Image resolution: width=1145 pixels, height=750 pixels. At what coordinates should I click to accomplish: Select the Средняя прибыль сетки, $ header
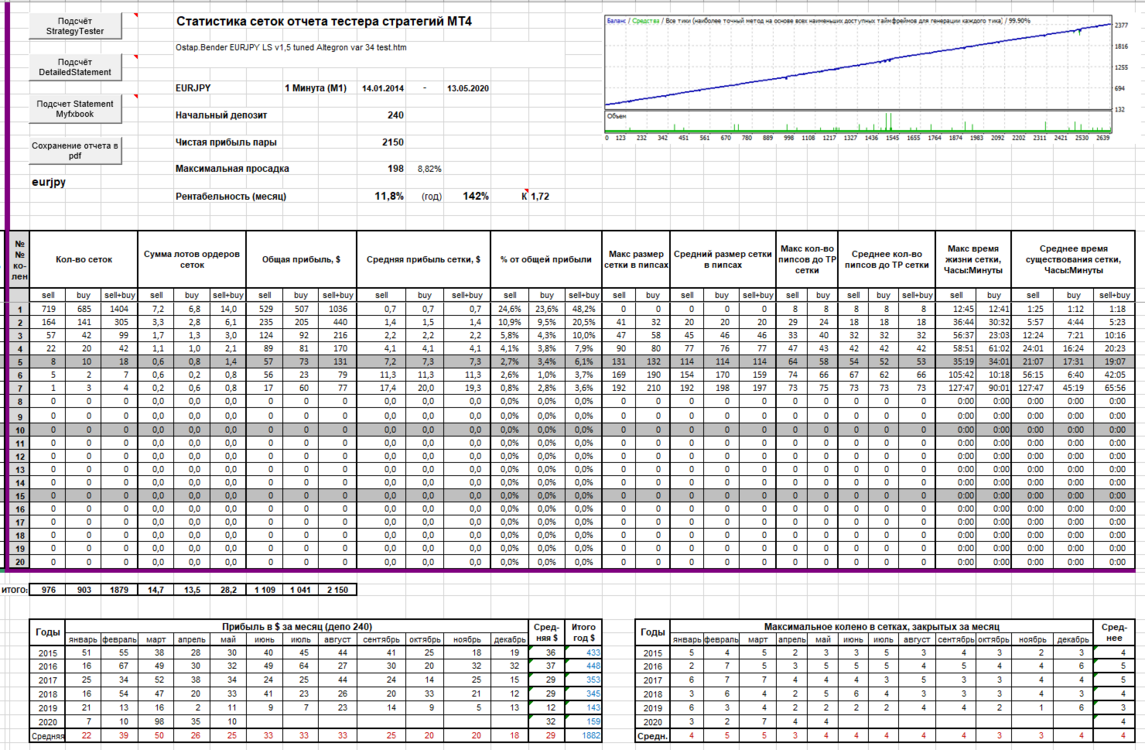coord(424,259)
